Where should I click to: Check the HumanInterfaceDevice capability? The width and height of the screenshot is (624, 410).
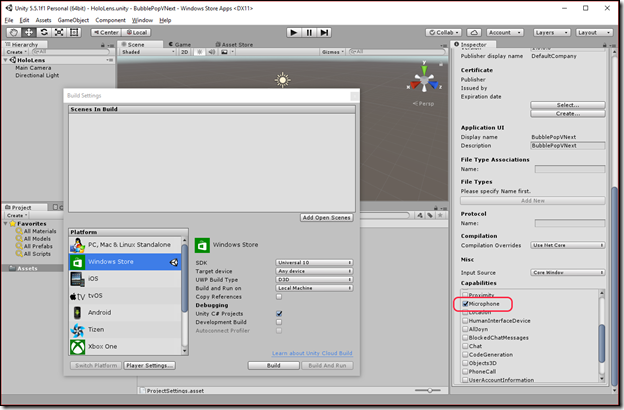[465, 320]
